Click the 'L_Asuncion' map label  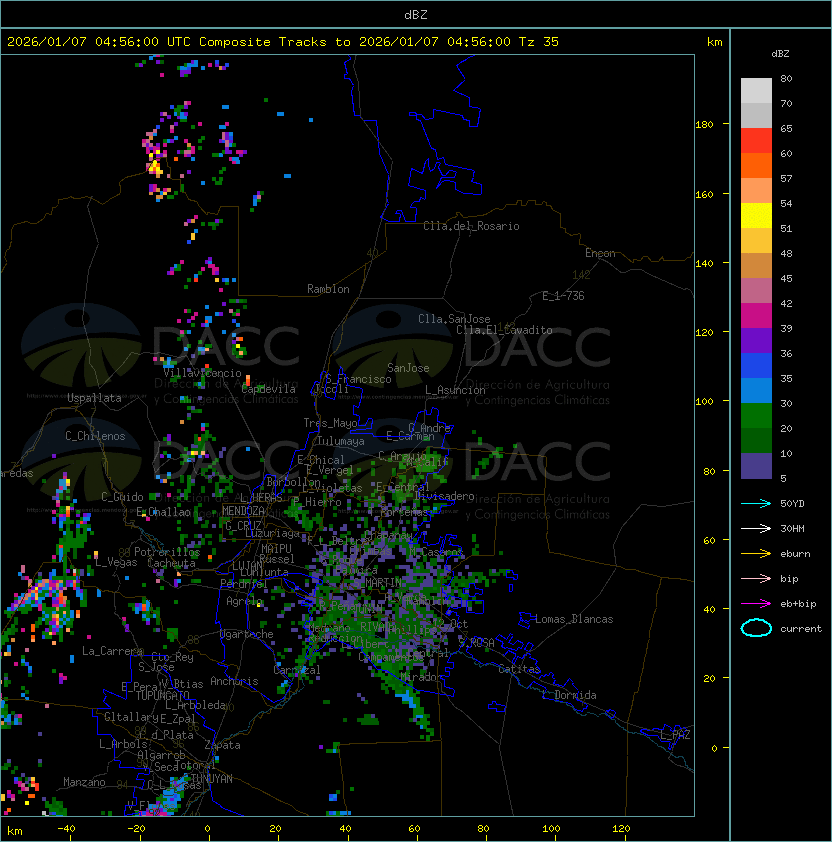click(x=455, y=390)
